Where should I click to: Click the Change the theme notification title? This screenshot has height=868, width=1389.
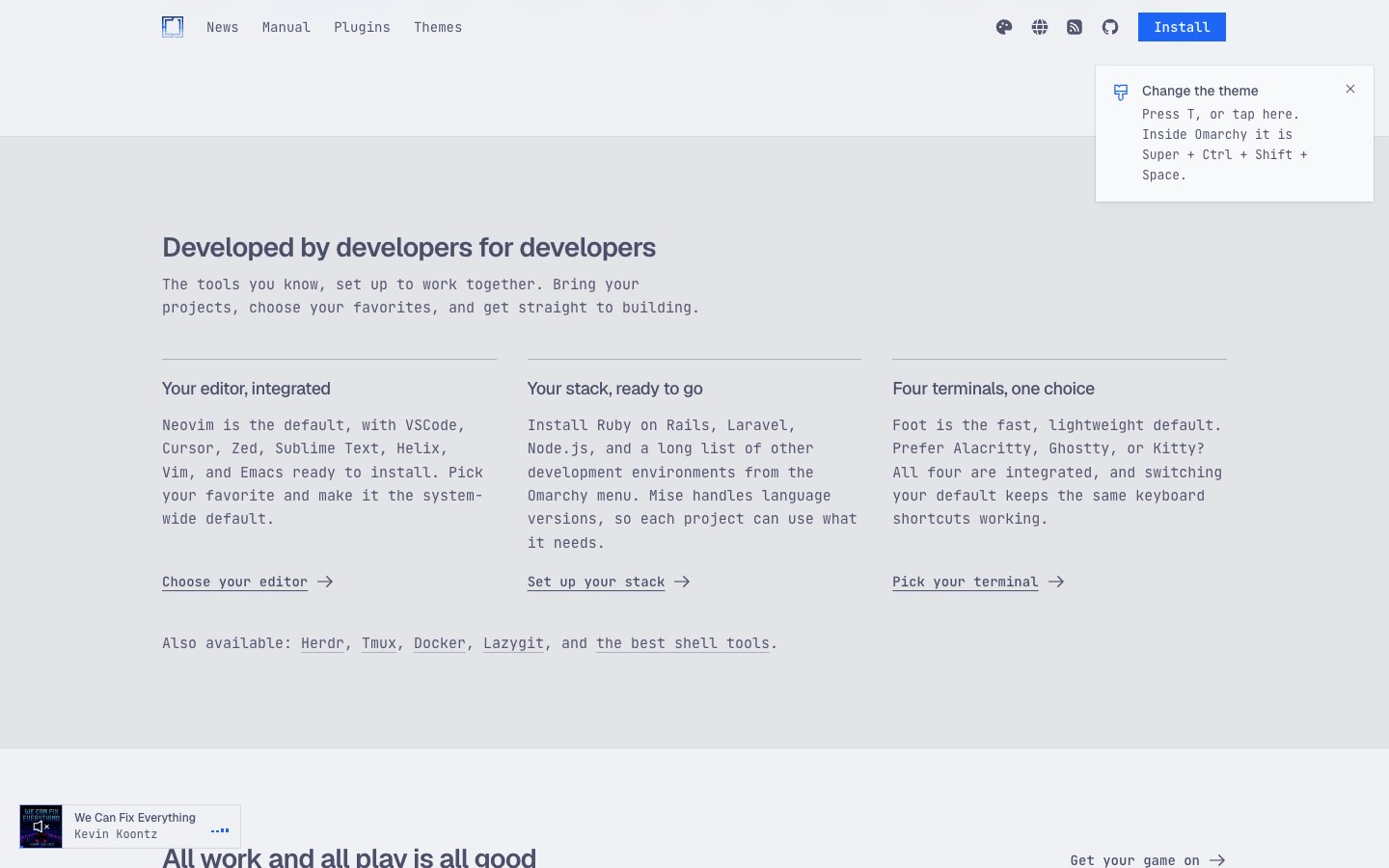[x=1200, y=91]
